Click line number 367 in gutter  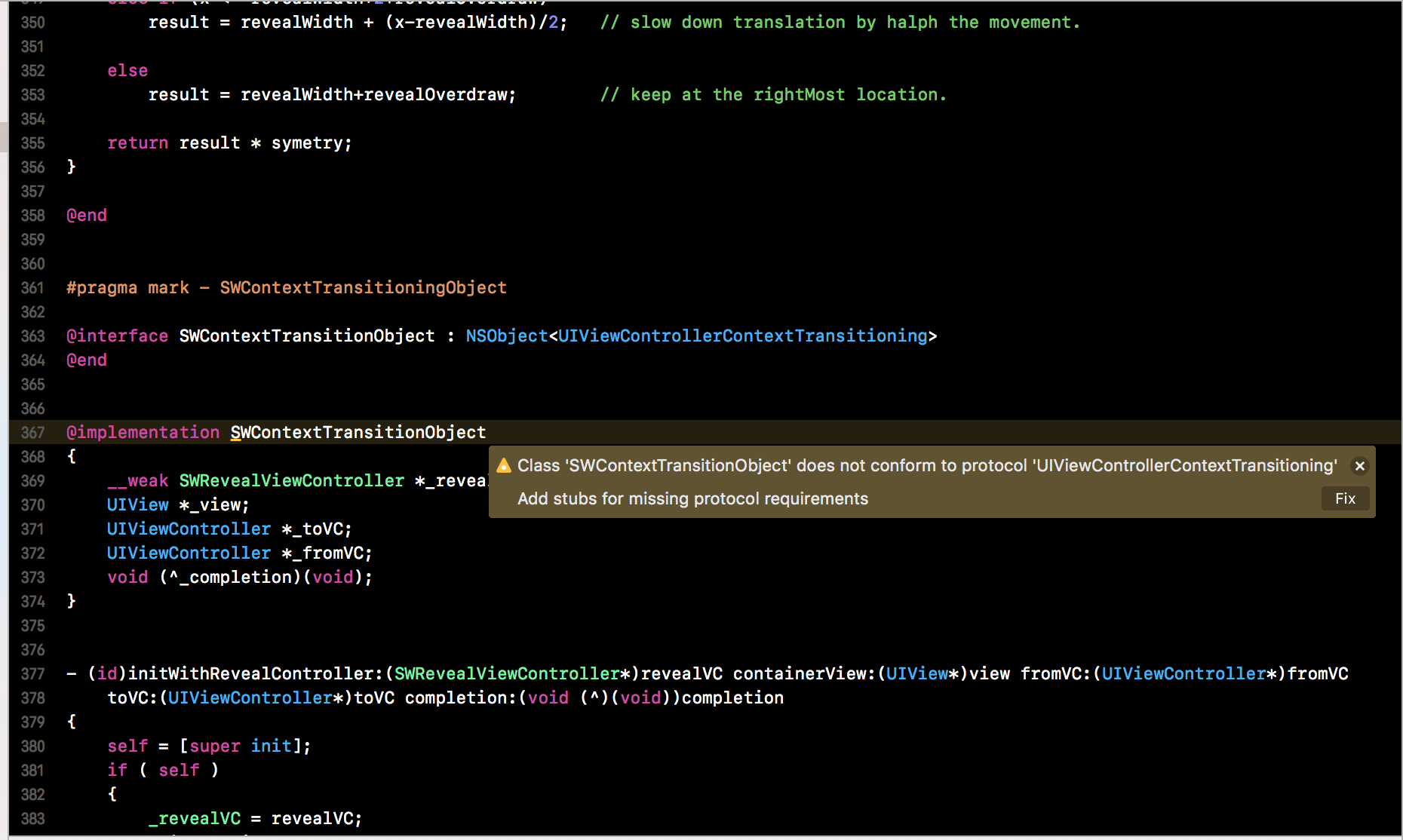pos(32,432)
